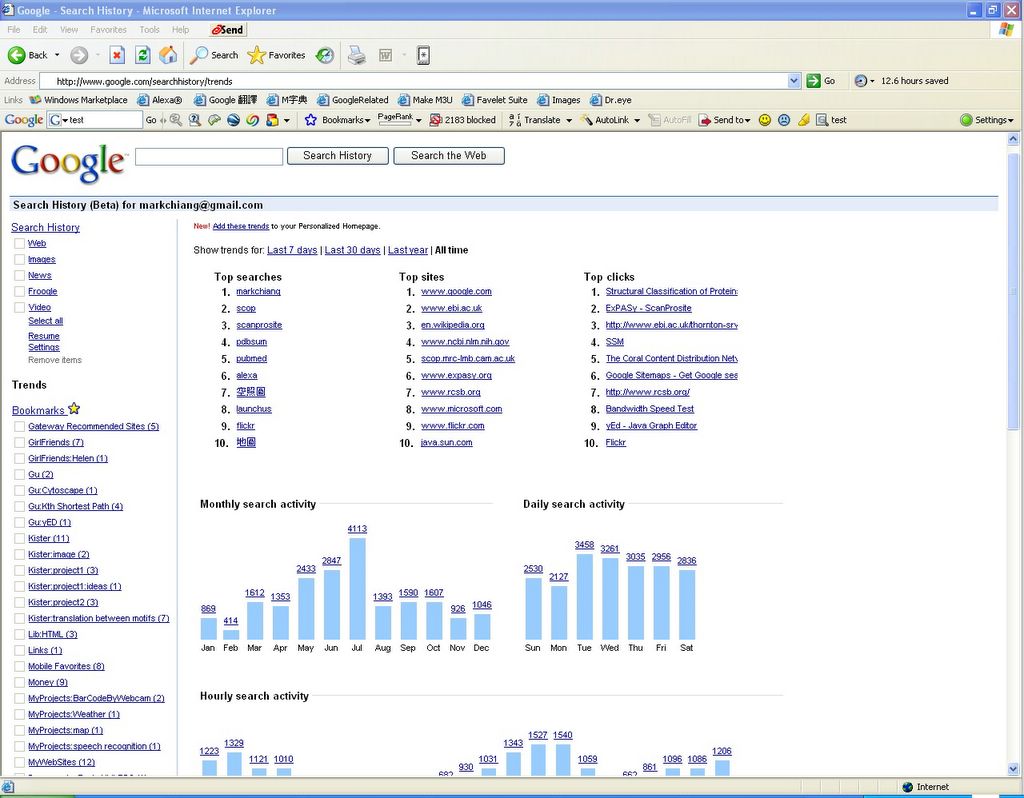The height and width of the screenshot is (798, 1024).
Task: Click the Stop loading red X icon
Action: [117, 56]
